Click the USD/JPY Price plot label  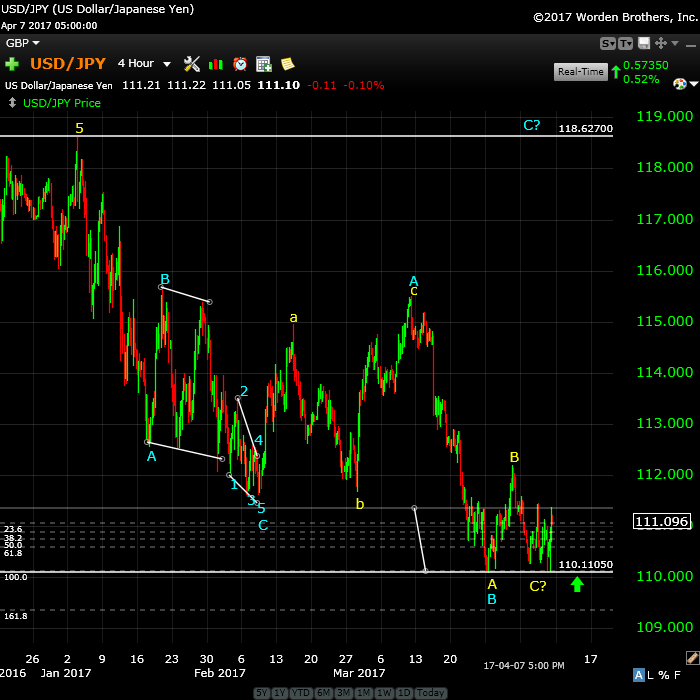pos(62,103)
